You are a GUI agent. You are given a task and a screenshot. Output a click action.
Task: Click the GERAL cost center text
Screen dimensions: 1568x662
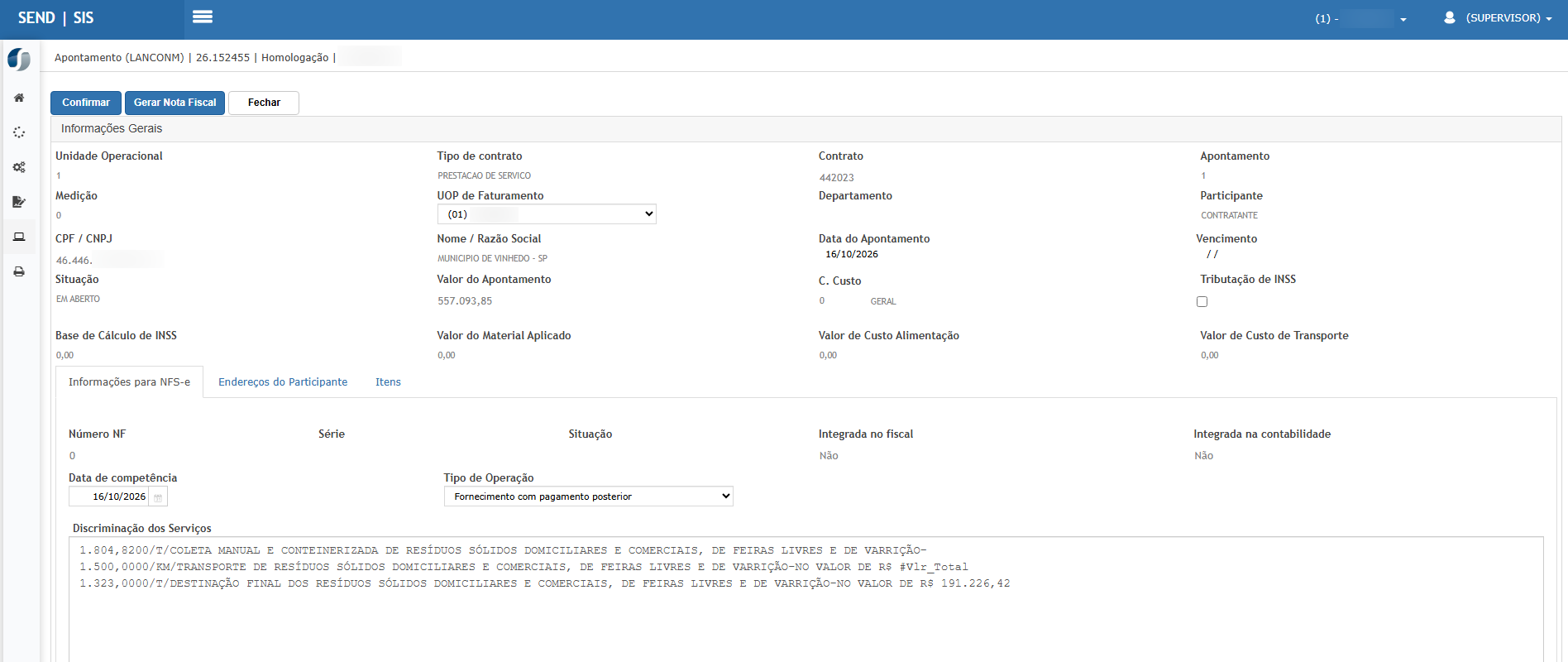883,302
